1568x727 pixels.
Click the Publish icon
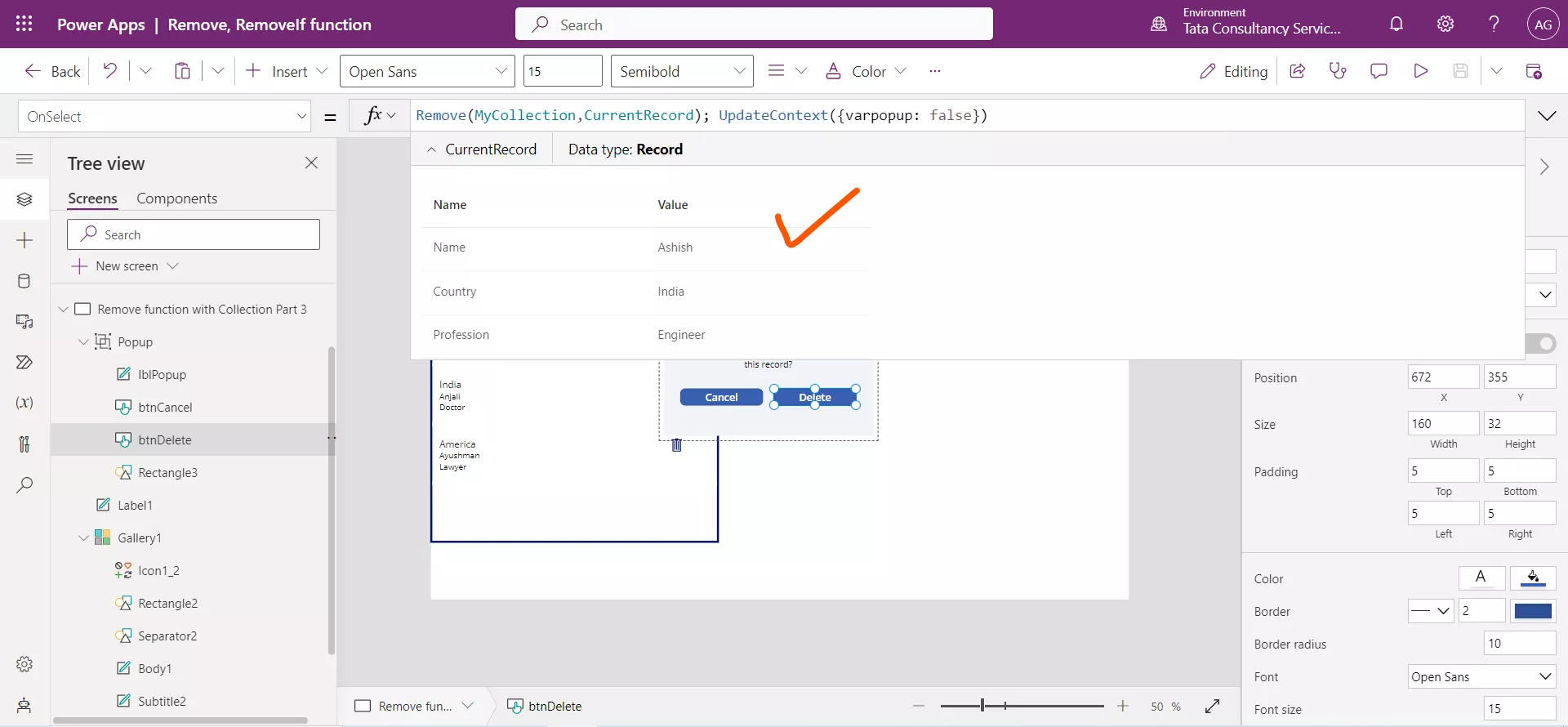pyautogui.click(x=1534, y=71)
